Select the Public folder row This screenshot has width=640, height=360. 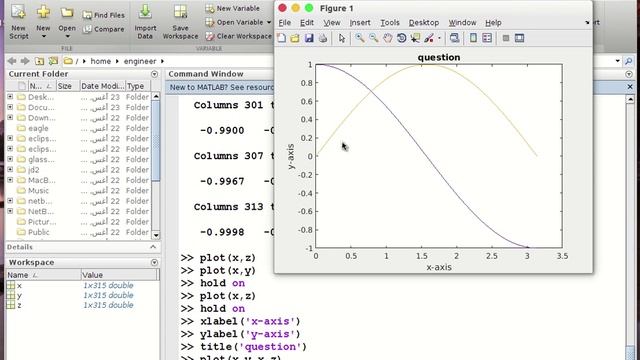(79, 232)
